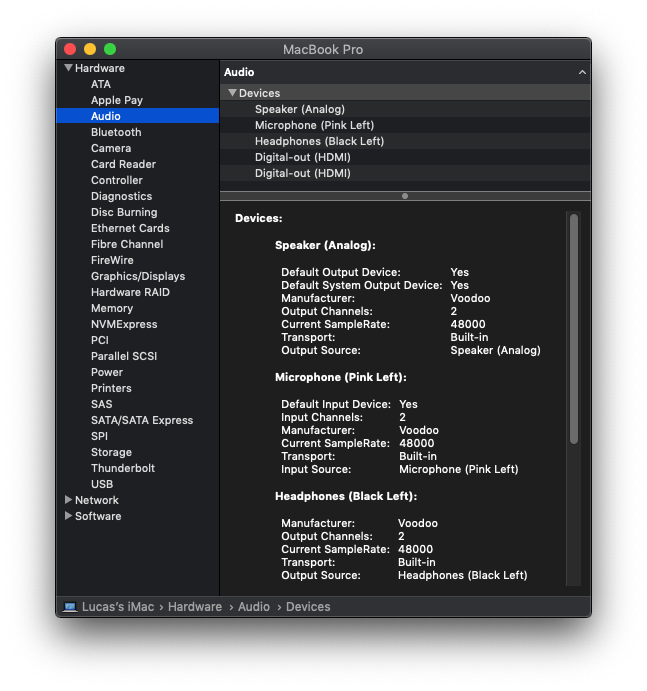Open Power section

tap(107, 372)
